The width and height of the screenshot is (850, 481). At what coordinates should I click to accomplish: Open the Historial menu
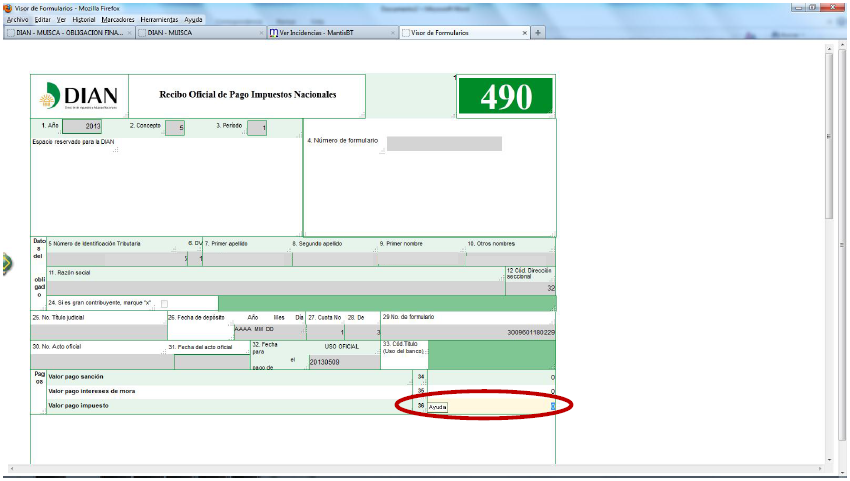(x=83, y=20)
